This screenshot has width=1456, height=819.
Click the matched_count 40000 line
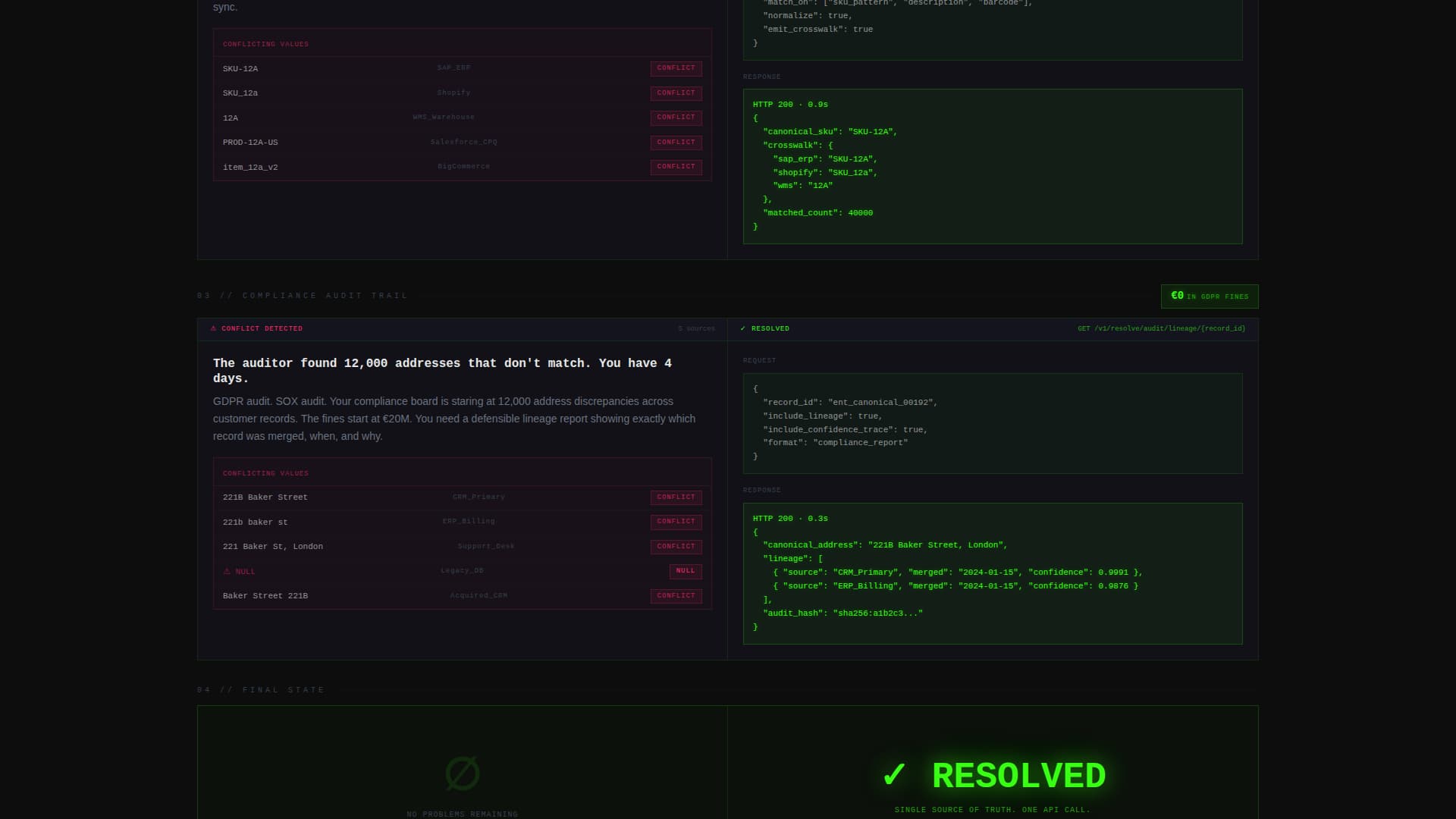tap(817, 213)
